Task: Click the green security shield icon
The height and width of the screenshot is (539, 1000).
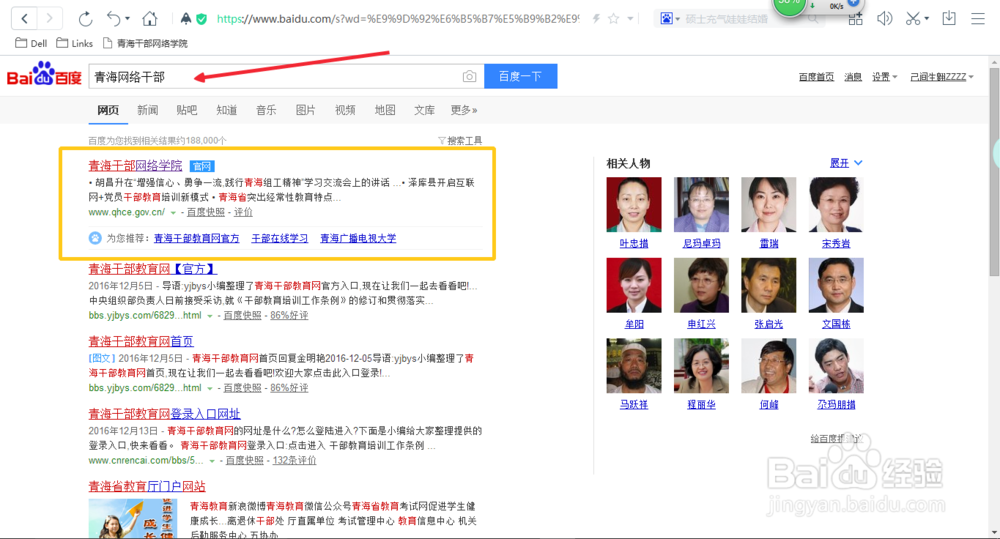Action: tap(202, 19)
